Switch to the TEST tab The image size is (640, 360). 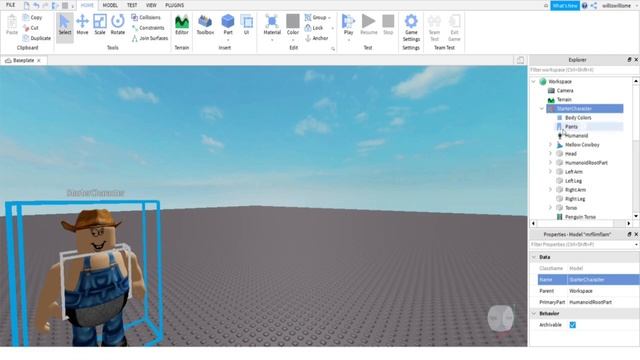(x=132, y=5)
